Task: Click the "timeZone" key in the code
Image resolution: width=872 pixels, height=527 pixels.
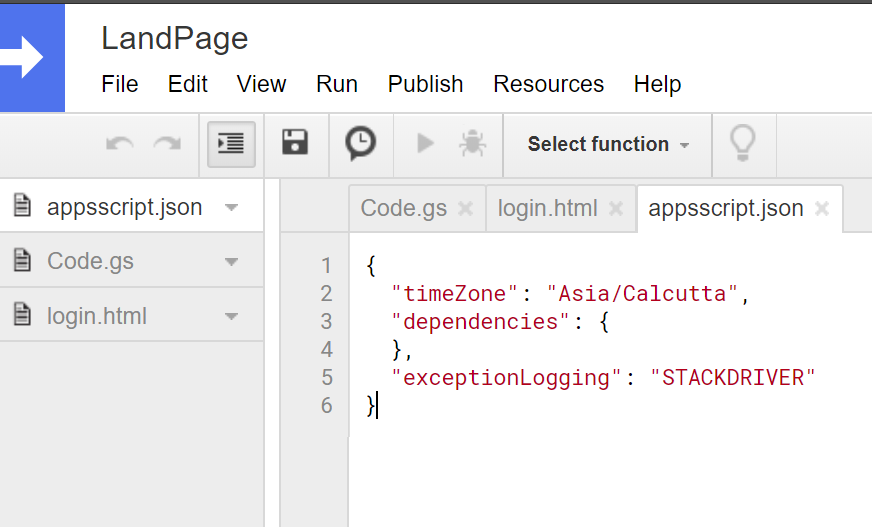Action: click(454, 294)
